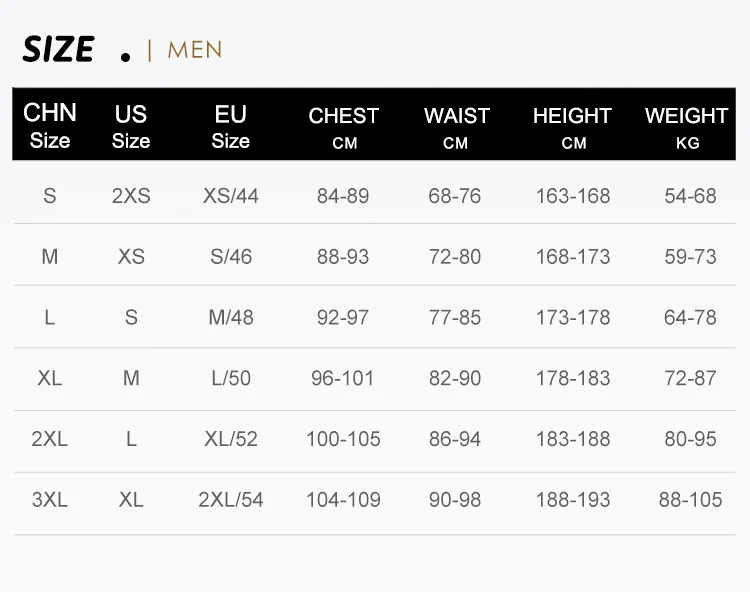Click the chest value 88-93

pos(343,257)
